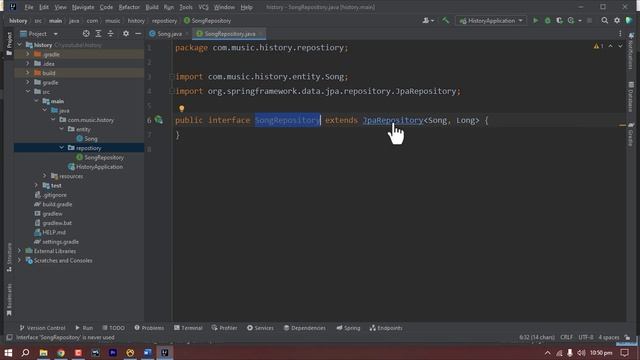This screenshot has height=360, width=640.
Task: Open the Services tool window
Action: click(x=260, y=328)
